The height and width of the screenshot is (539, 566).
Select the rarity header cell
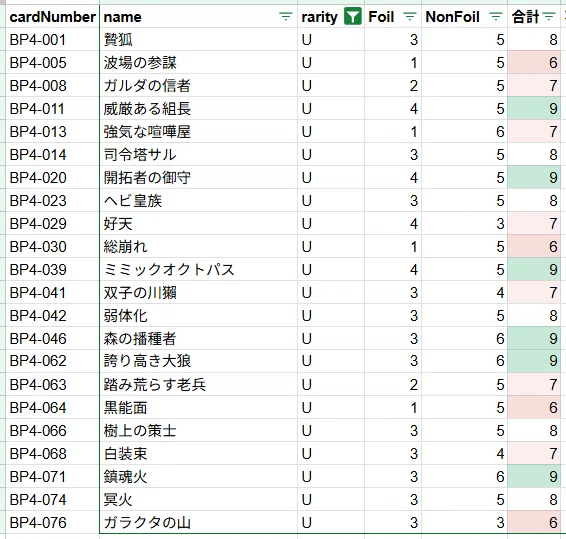coord(331,17)
